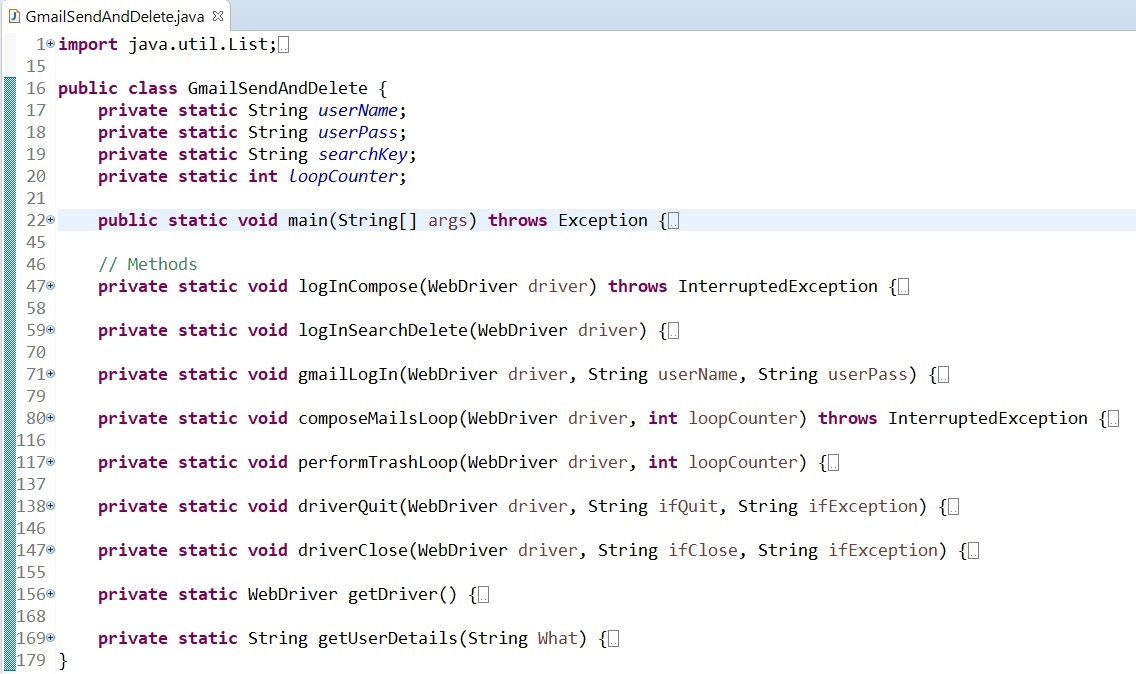The image size is (1136, 674).
Task: Click the '// Methods' comment
Action: [x=148, y=265]
